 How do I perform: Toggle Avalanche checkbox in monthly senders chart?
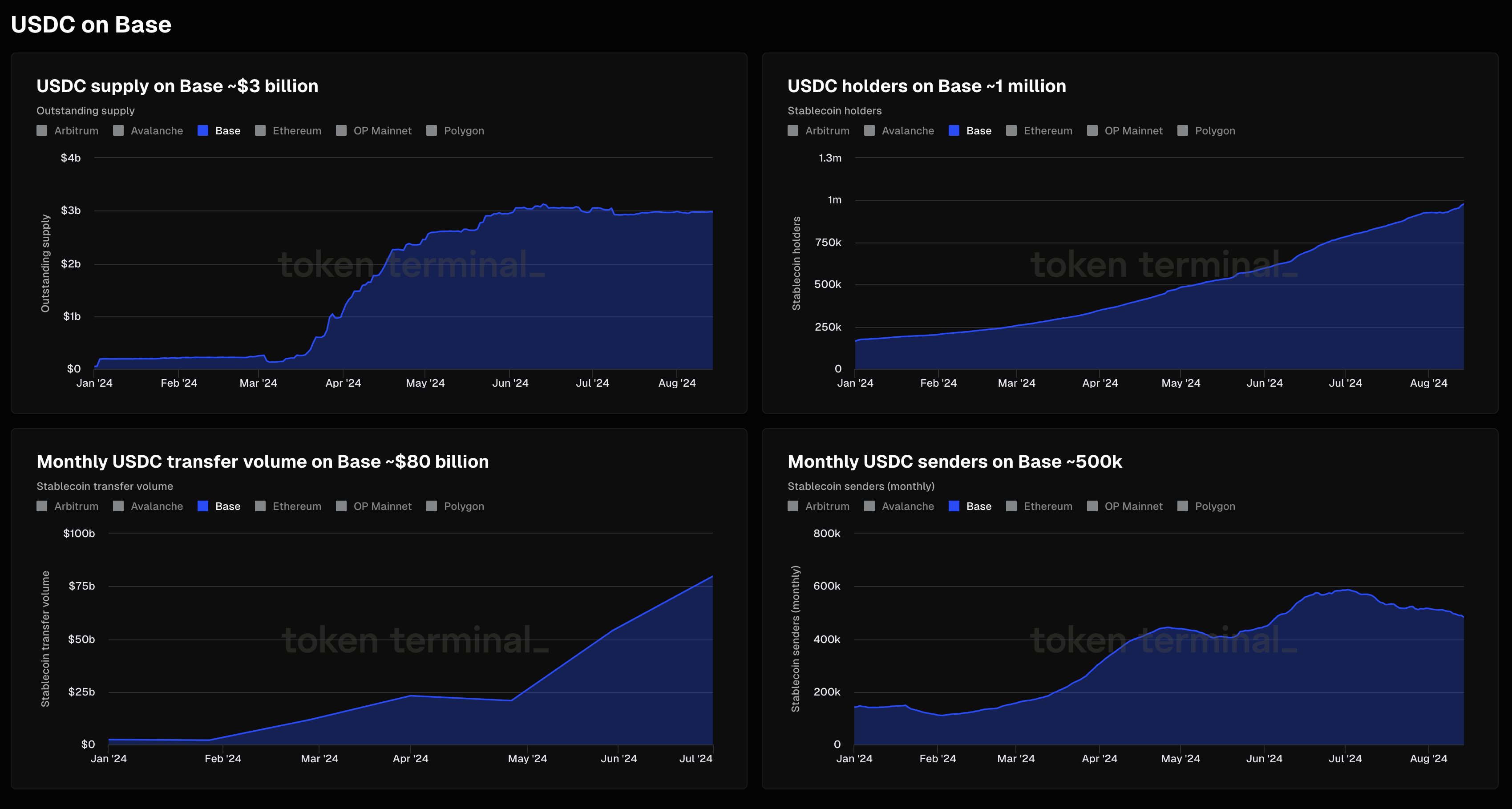[x=869, y=506]
